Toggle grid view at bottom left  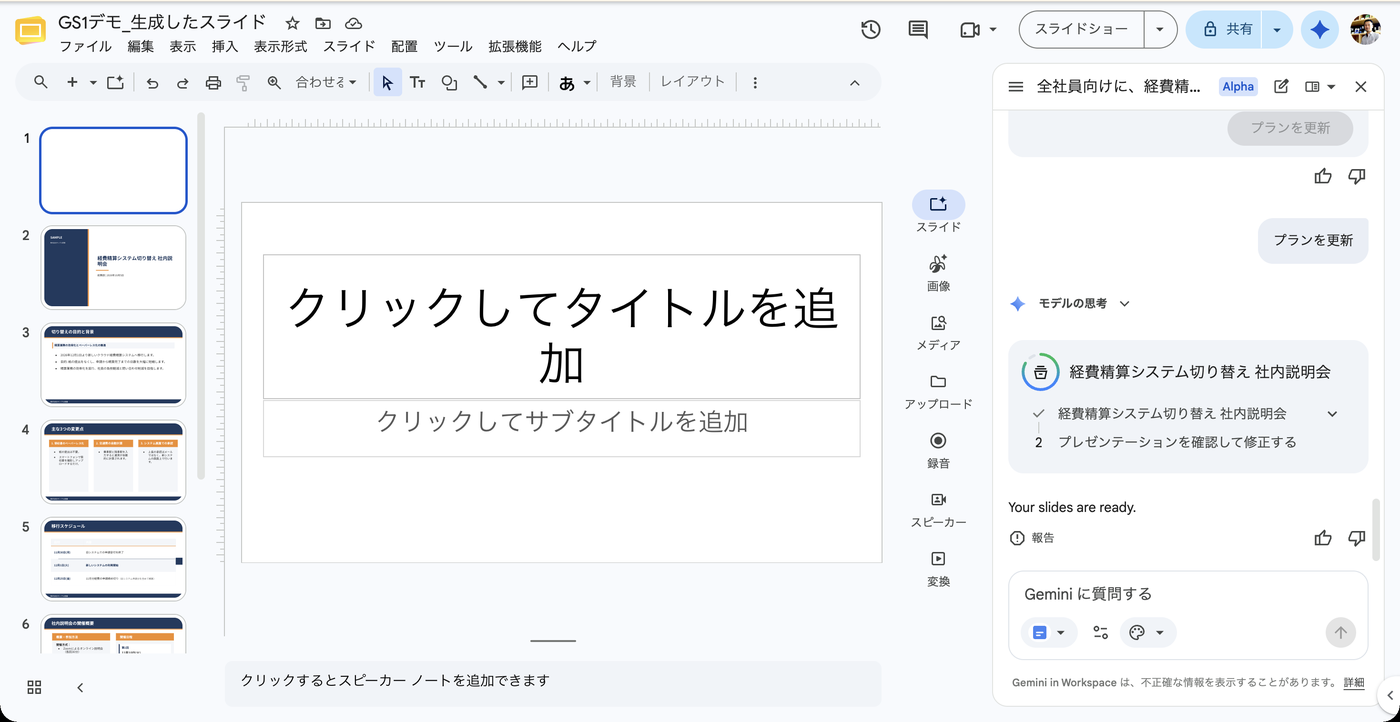pos(34,687)
